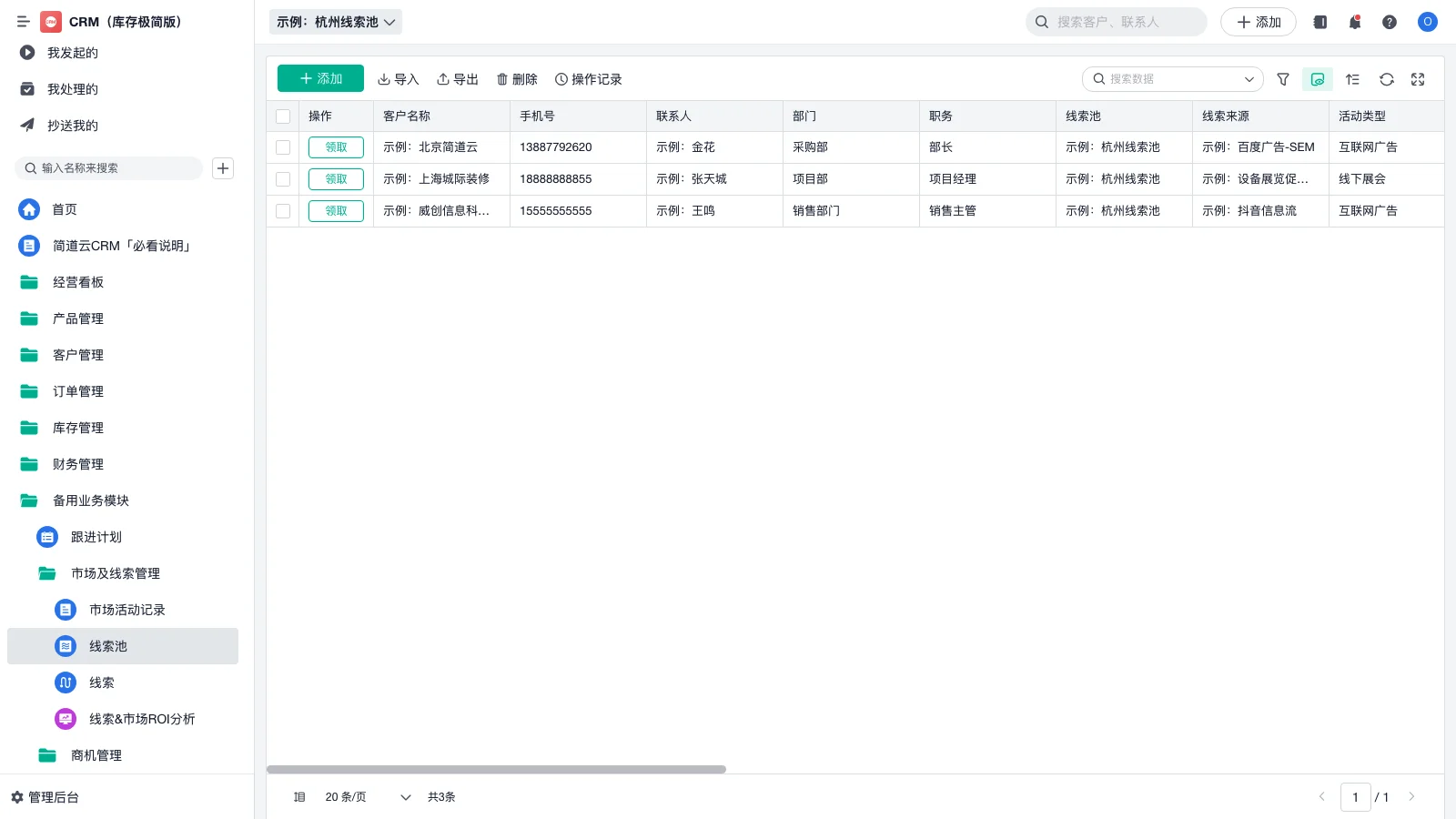
Task: Open the filter icon above the table
Action: pos(1283,79)
